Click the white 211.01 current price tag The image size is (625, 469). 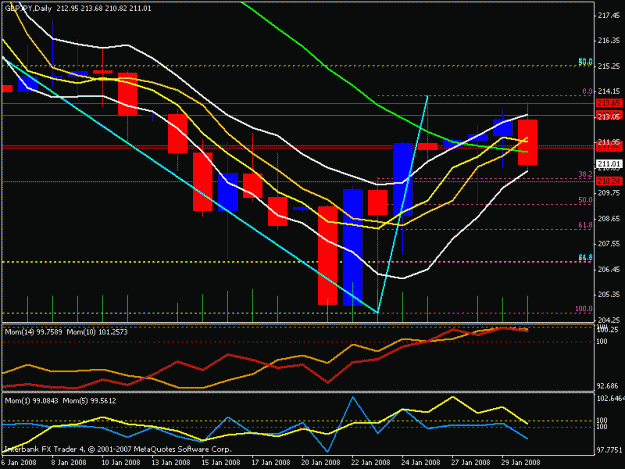coord(609,164)
